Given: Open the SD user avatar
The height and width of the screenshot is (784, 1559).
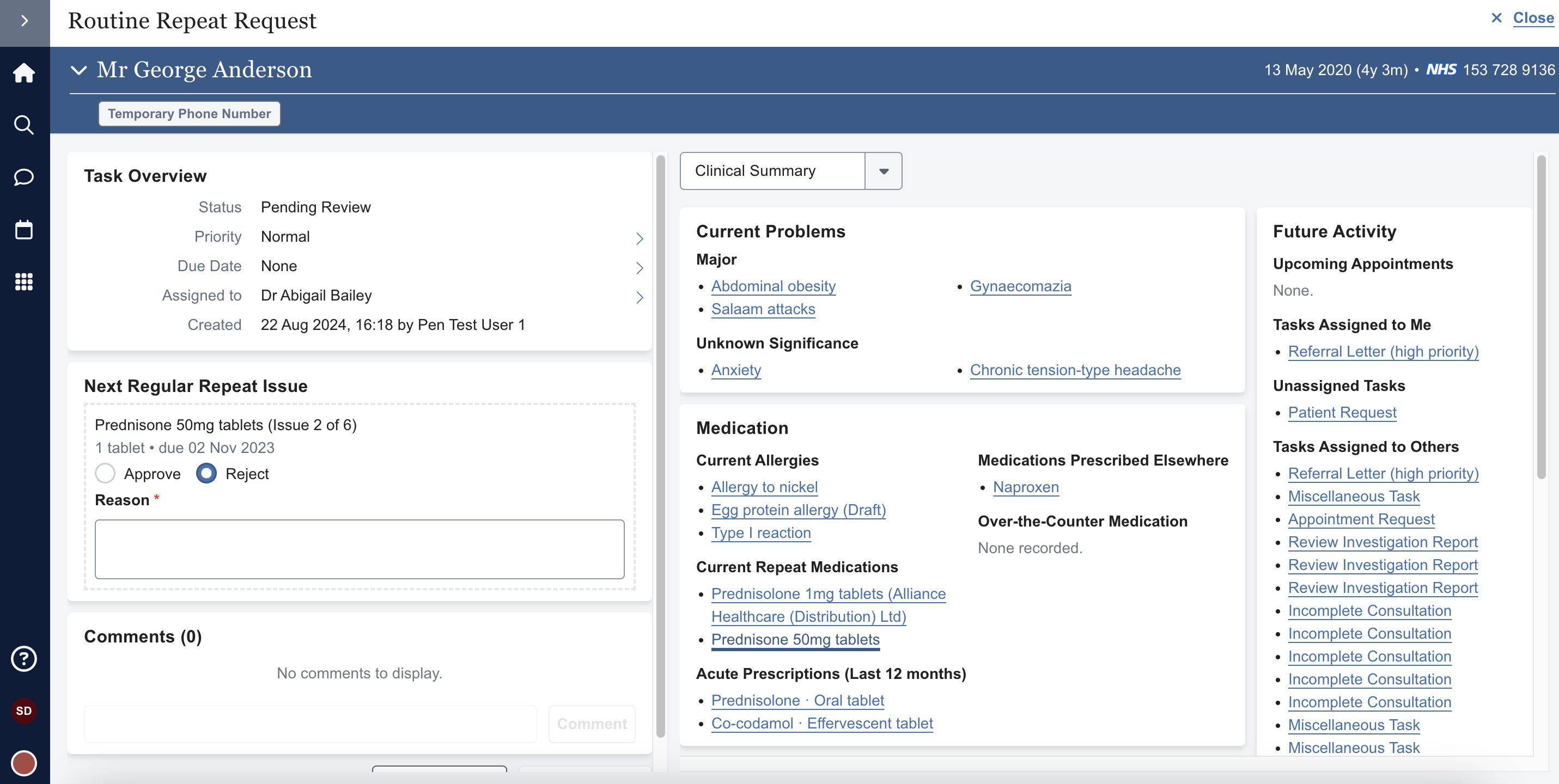Looking at the screenshot, I should pyautogui.click(x=24, y=711).
